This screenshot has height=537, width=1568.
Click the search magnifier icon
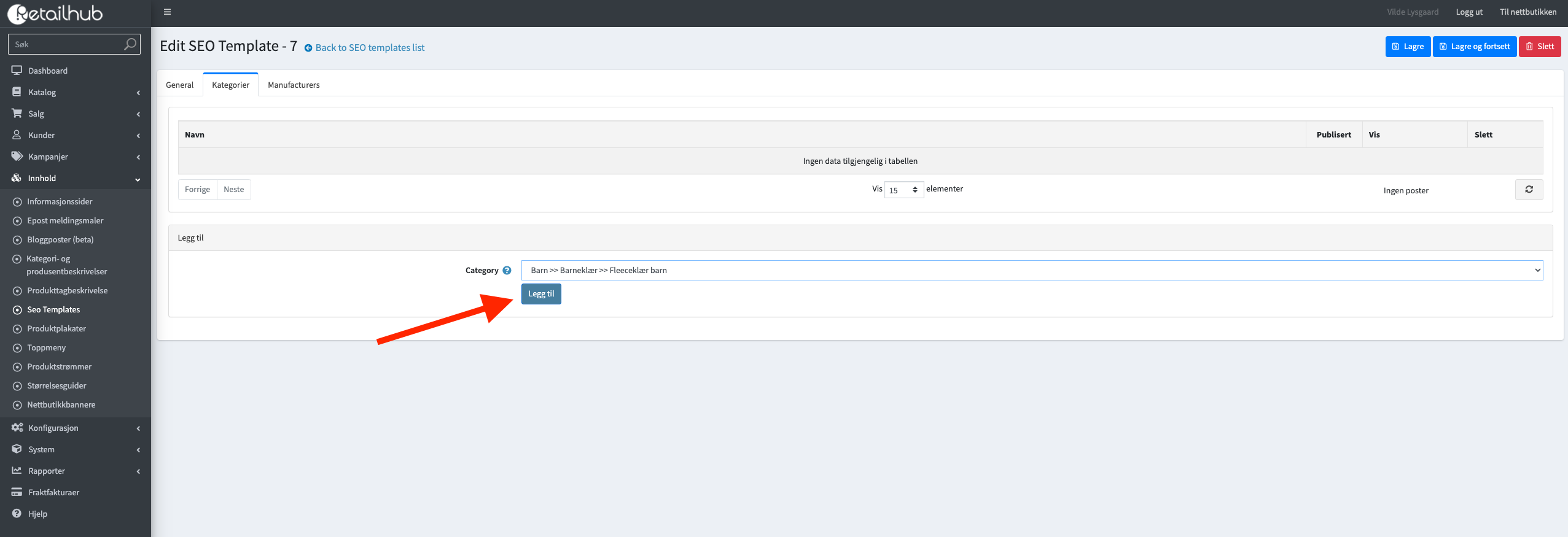coord(130,44)
